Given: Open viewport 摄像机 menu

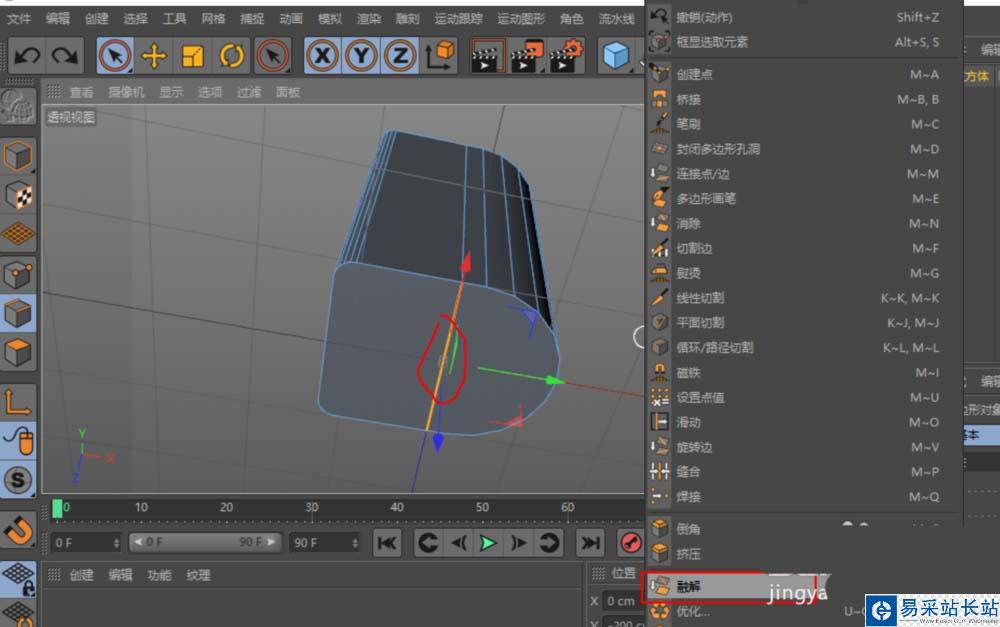Looking at the screenshot, I should pos(126,92).
